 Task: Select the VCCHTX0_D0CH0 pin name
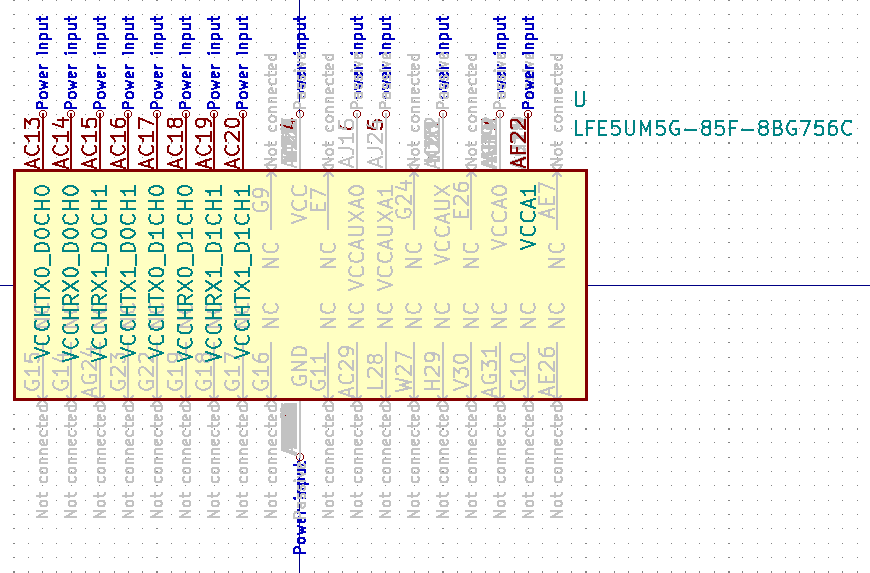(x=42, y=270)
